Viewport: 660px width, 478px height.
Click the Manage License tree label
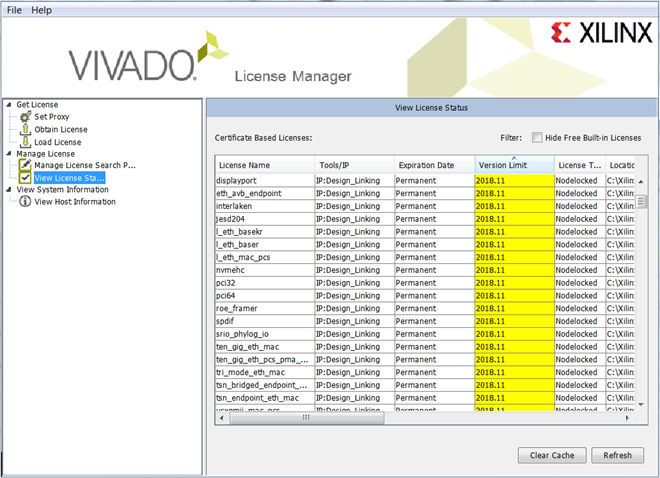click(45, 154)
